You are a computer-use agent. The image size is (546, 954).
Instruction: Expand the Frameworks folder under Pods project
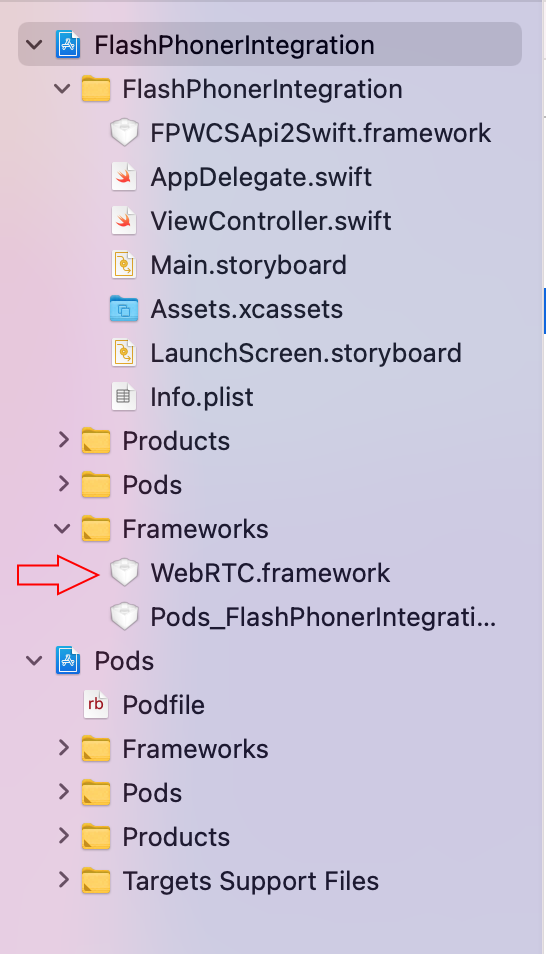[x=63, y=748]
